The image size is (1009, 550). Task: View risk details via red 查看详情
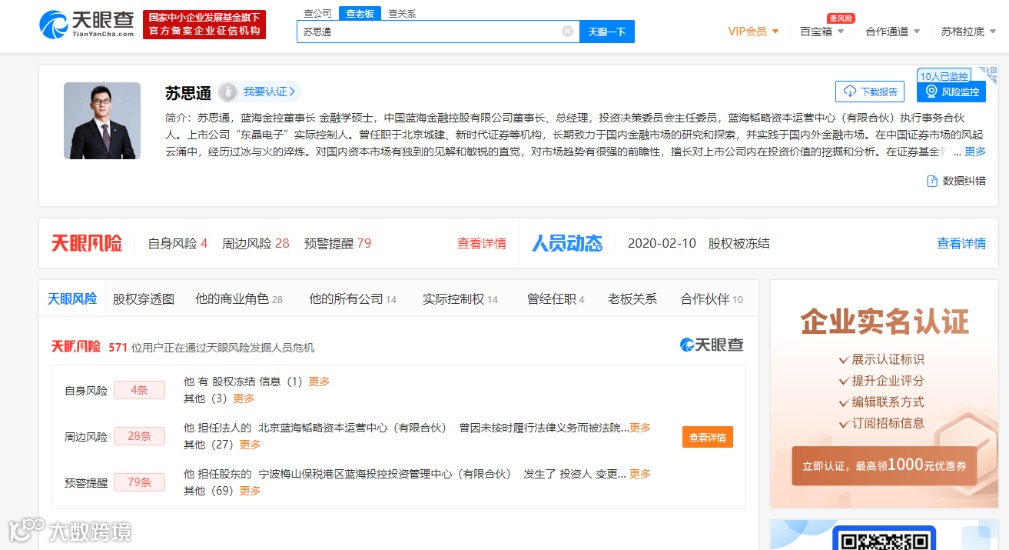(x=481, y=243)
